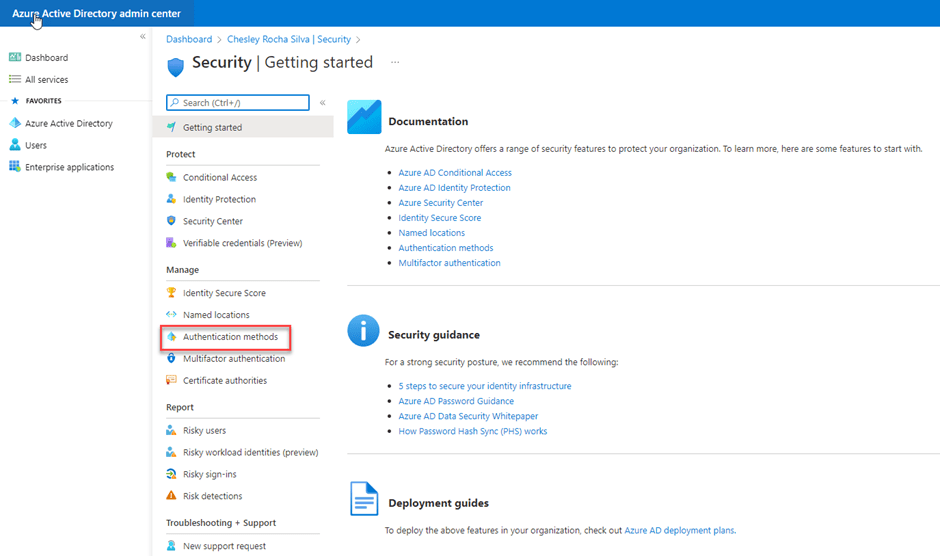The height and width of the screenshot is (556, 940).
Task: Click the Enterprise applications grid icon
Action: (x=15, y=167)
